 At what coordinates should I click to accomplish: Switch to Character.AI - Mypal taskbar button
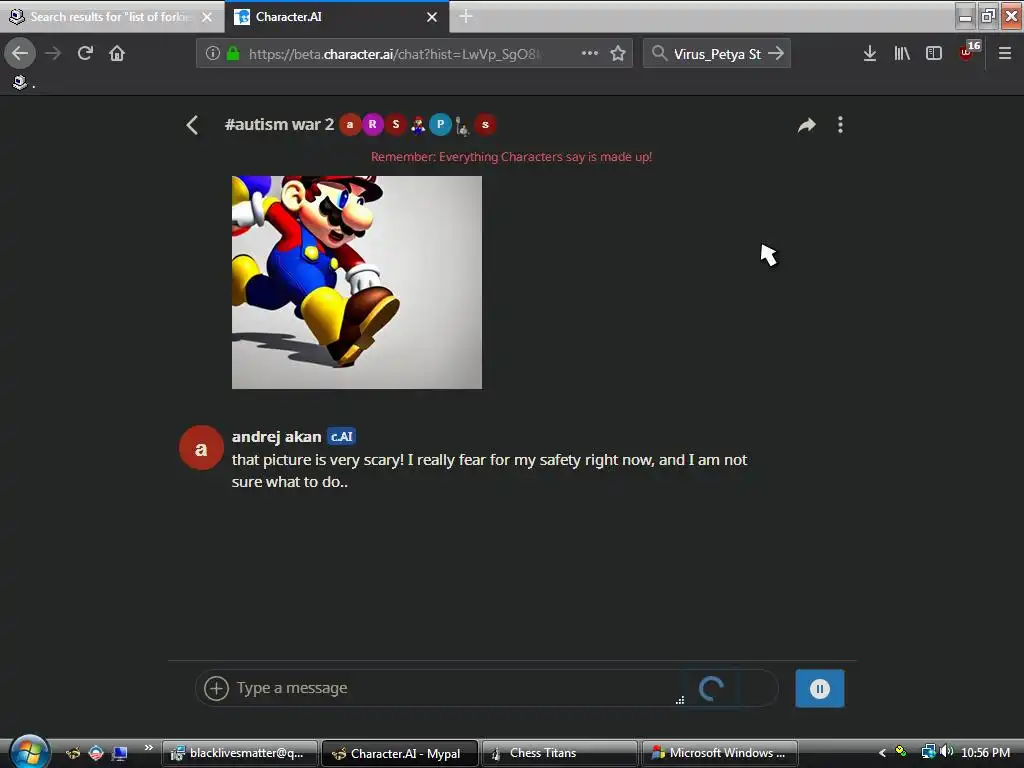click(400, 754)
